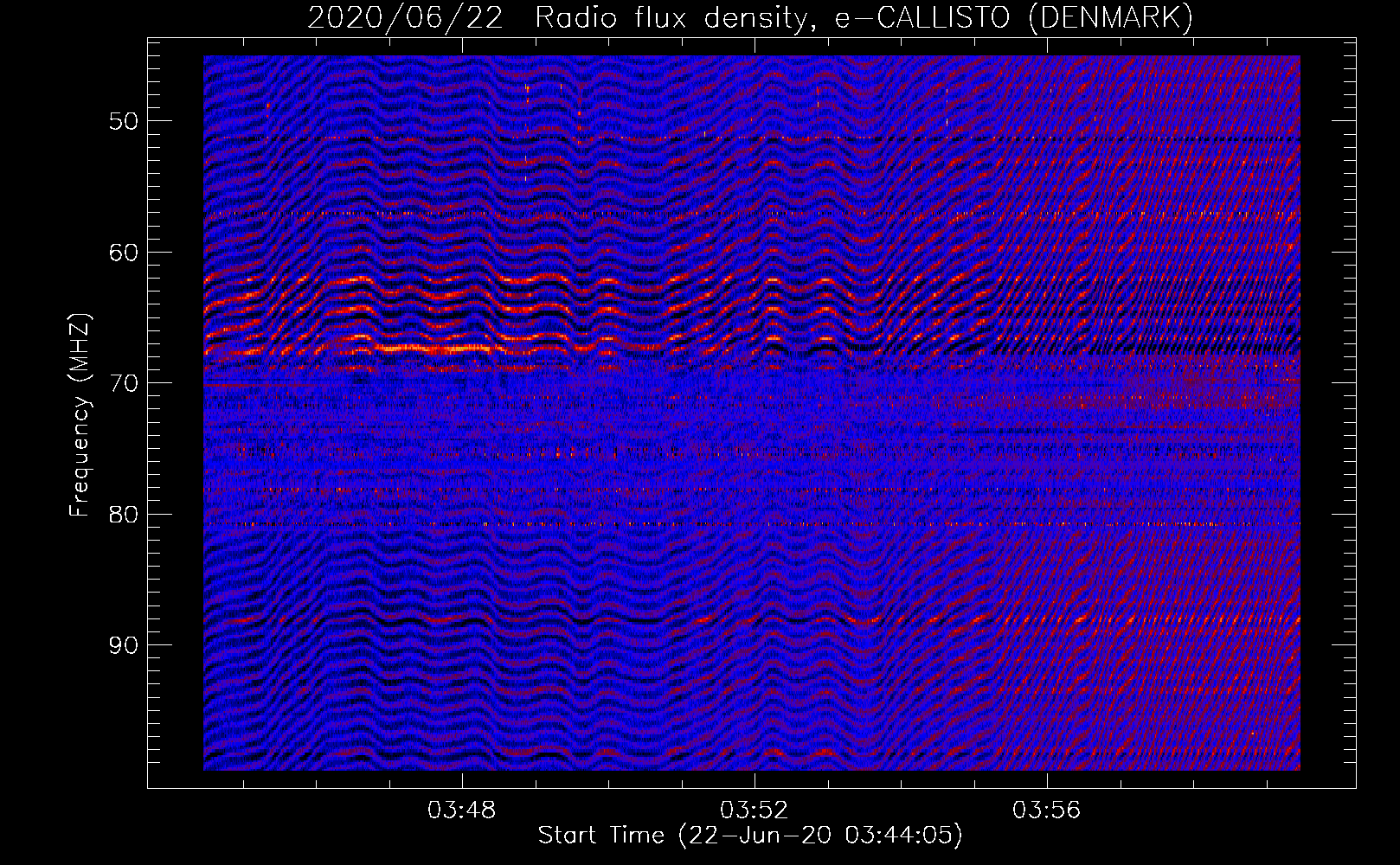Click the 60 MHz frequency tick label

[123, 253]
